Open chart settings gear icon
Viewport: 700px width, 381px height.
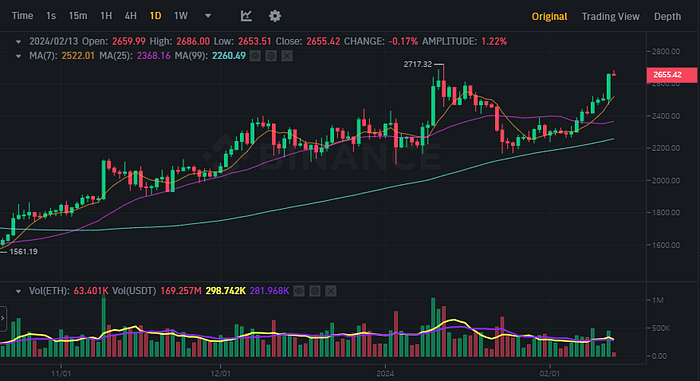275,16
